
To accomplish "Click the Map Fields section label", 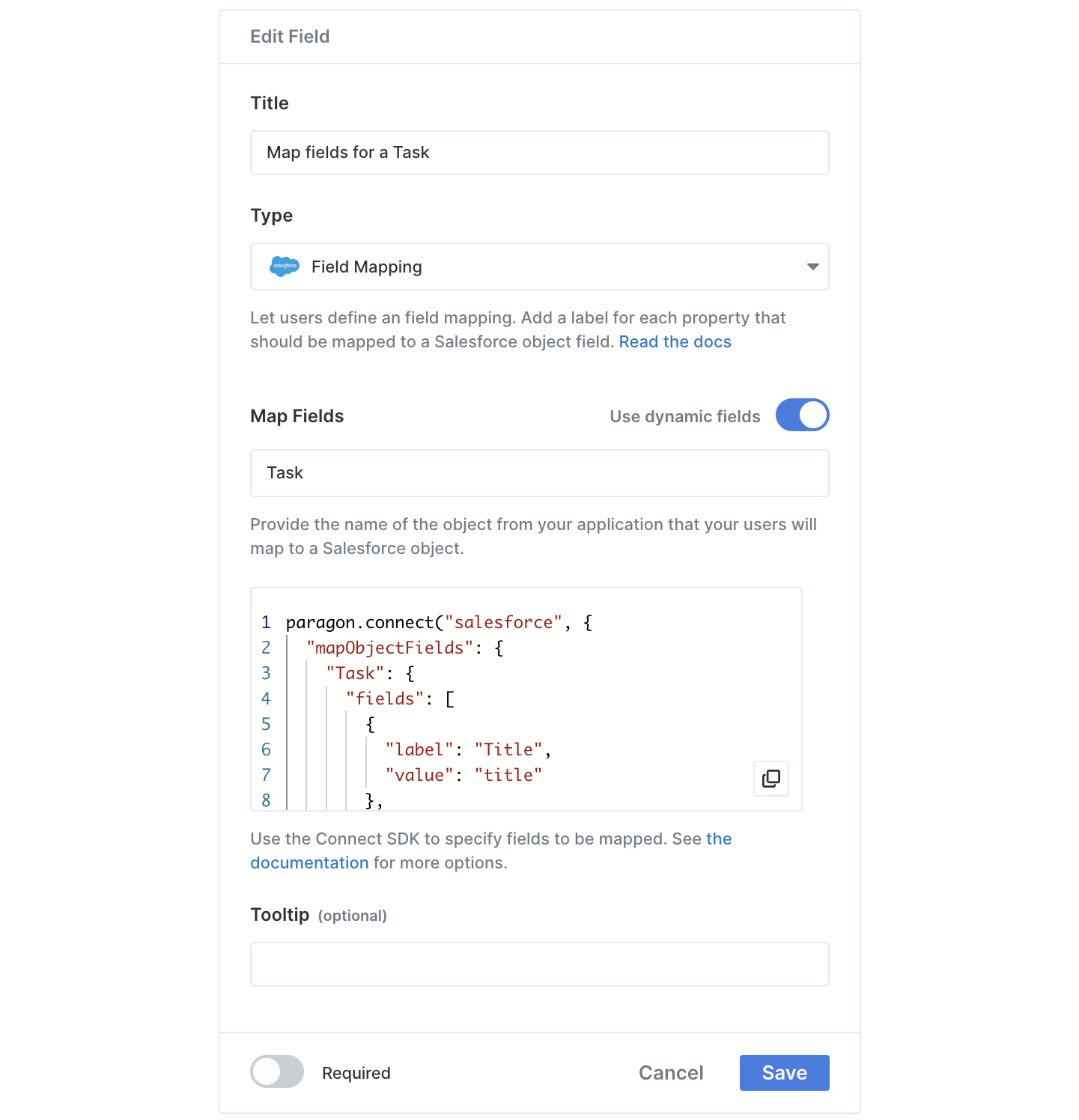I will pos(297,416).
